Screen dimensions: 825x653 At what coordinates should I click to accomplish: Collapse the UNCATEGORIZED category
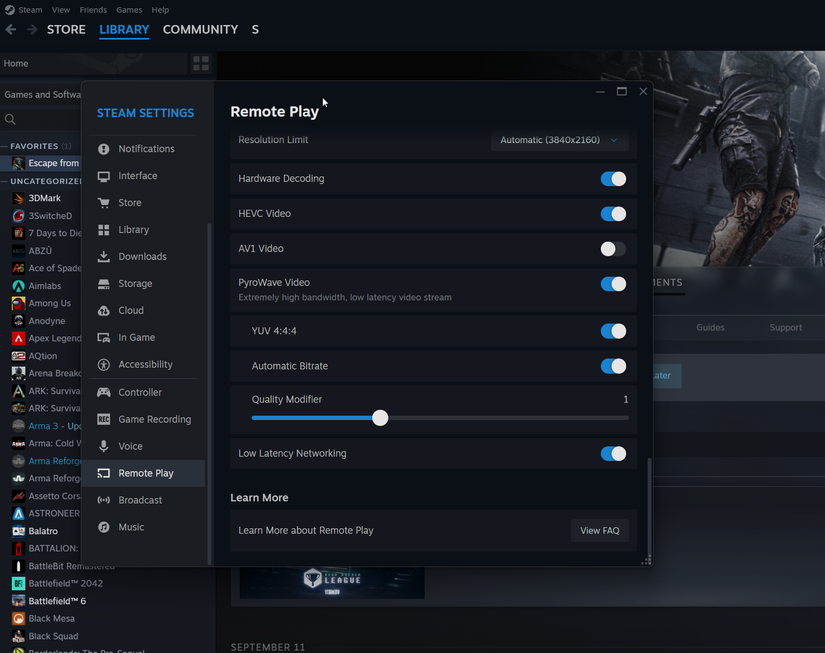click(x=4, y=181)
